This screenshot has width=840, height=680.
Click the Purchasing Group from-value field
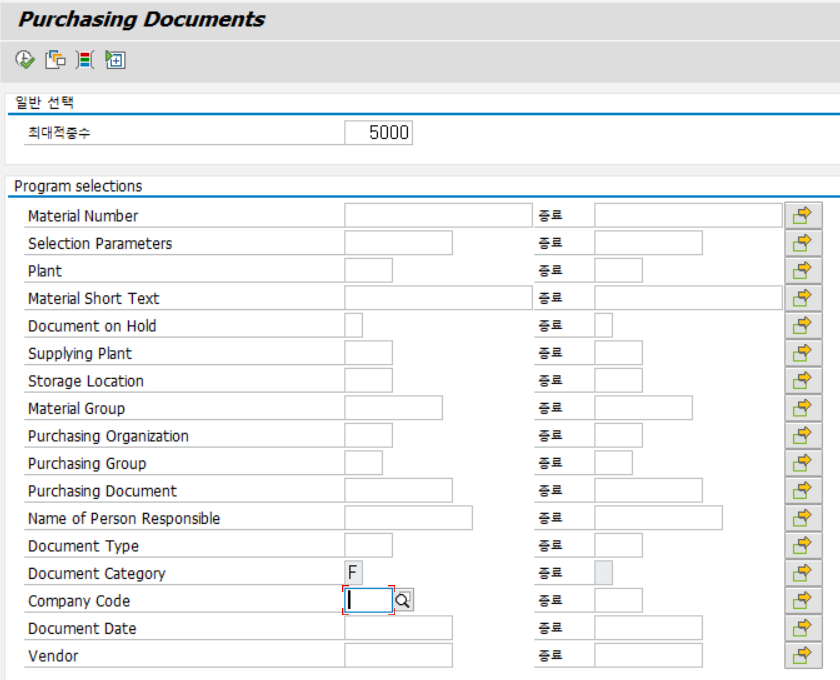(363, 463)
